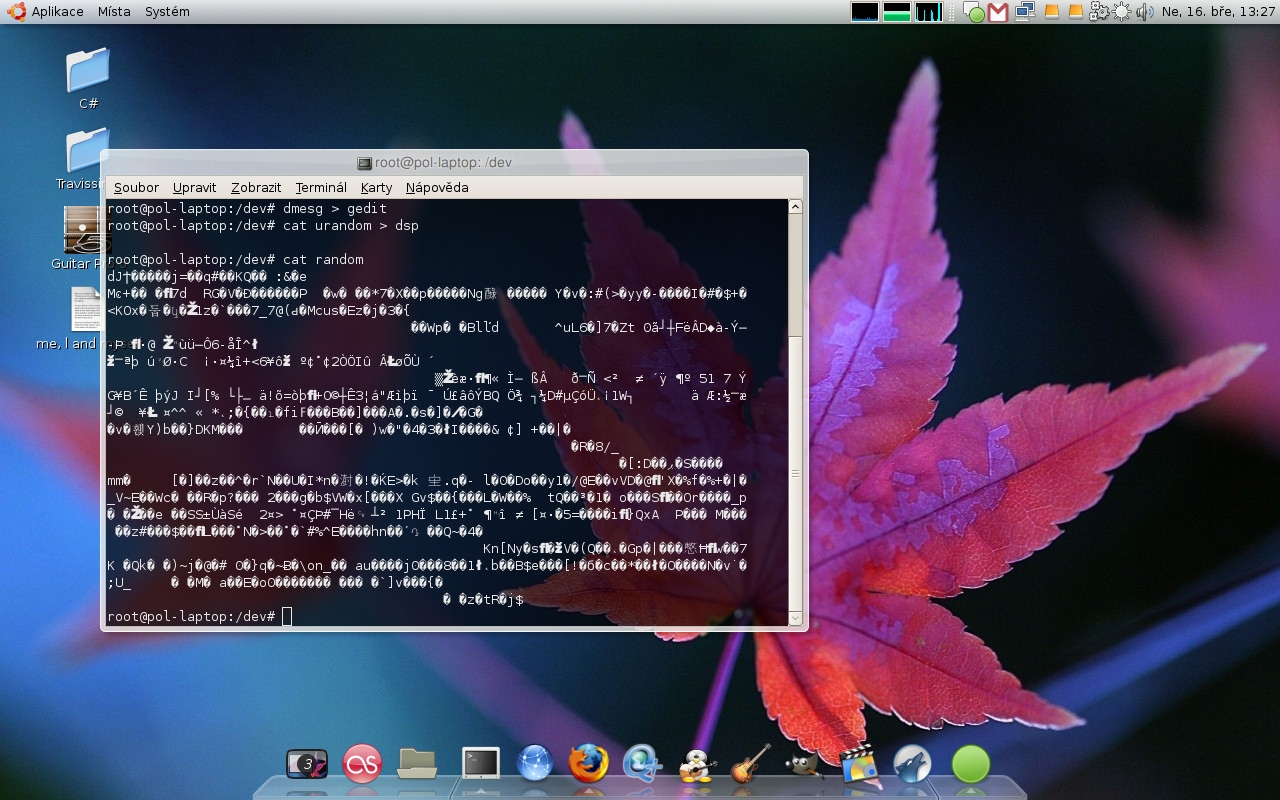
Task: Click the terminal vertical scrollbar thumb
Action: point(795,472)
